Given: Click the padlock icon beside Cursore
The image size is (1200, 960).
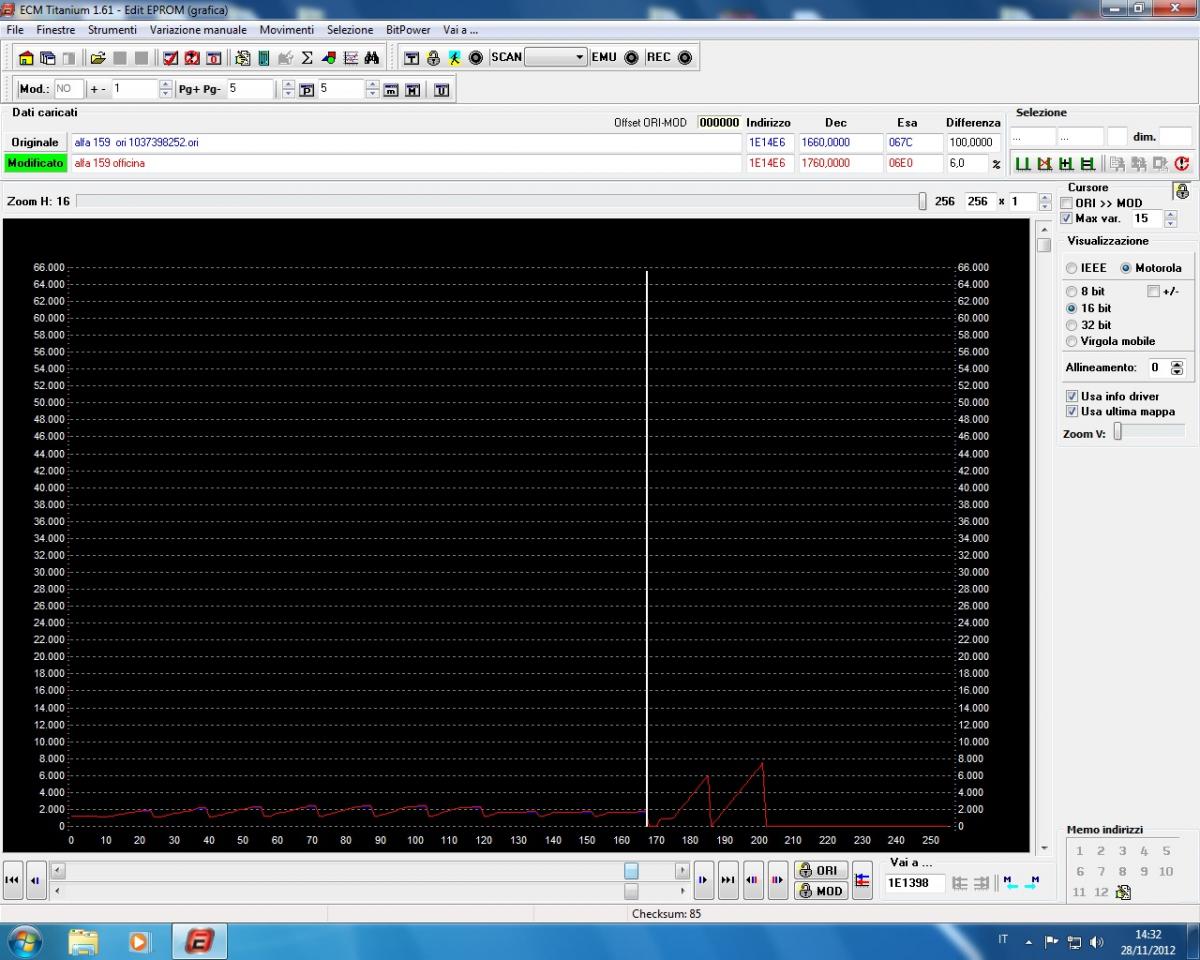Looking at the screenshot, I should coord(1182,192).
